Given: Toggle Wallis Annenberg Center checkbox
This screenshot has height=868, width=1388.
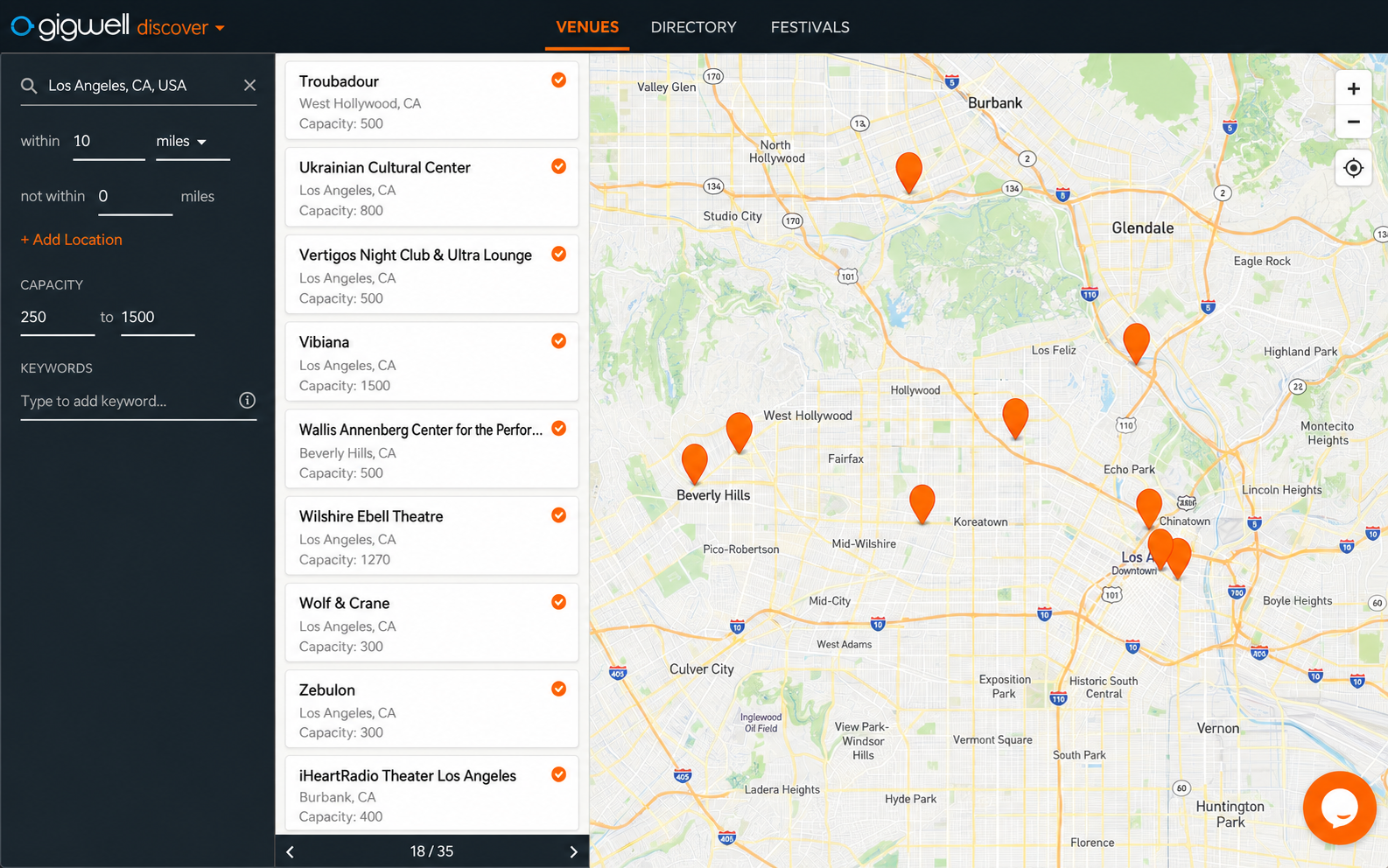Looking at the screenshot, I should coord(558,428).
